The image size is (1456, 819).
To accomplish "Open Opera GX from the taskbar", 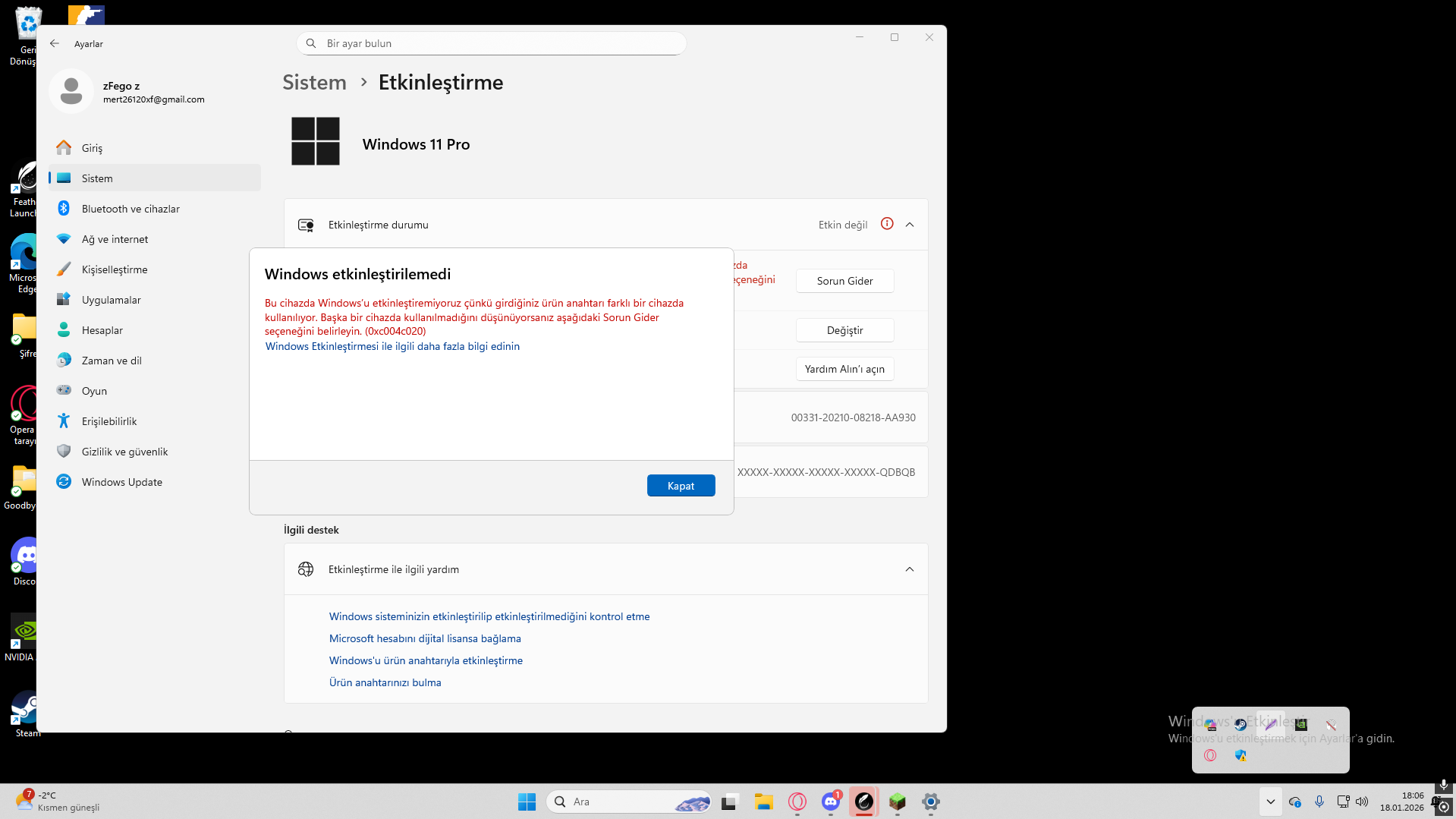I will [x=797, y=802].
